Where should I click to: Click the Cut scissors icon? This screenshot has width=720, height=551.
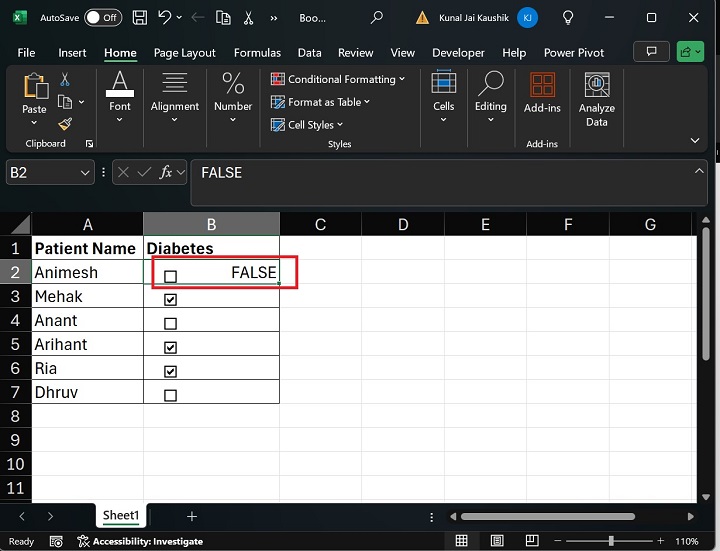(x=65, y=79)
